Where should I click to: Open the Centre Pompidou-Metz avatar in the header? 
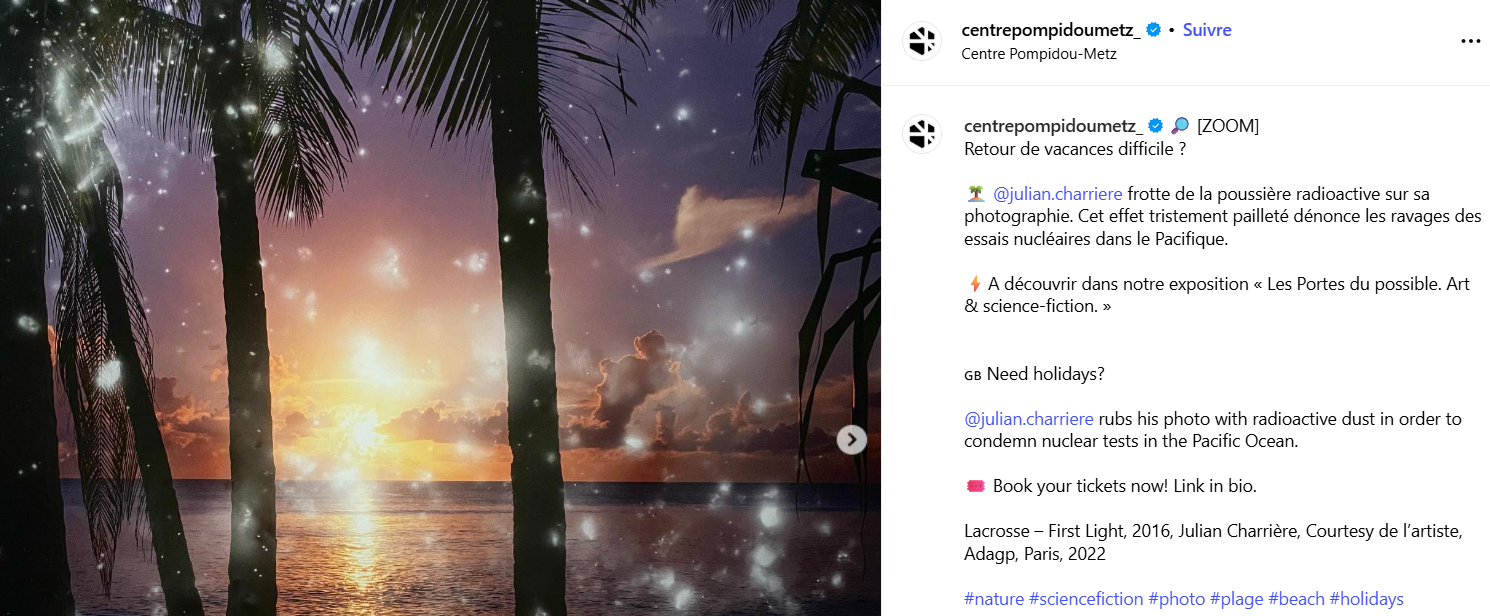(922, 41)
